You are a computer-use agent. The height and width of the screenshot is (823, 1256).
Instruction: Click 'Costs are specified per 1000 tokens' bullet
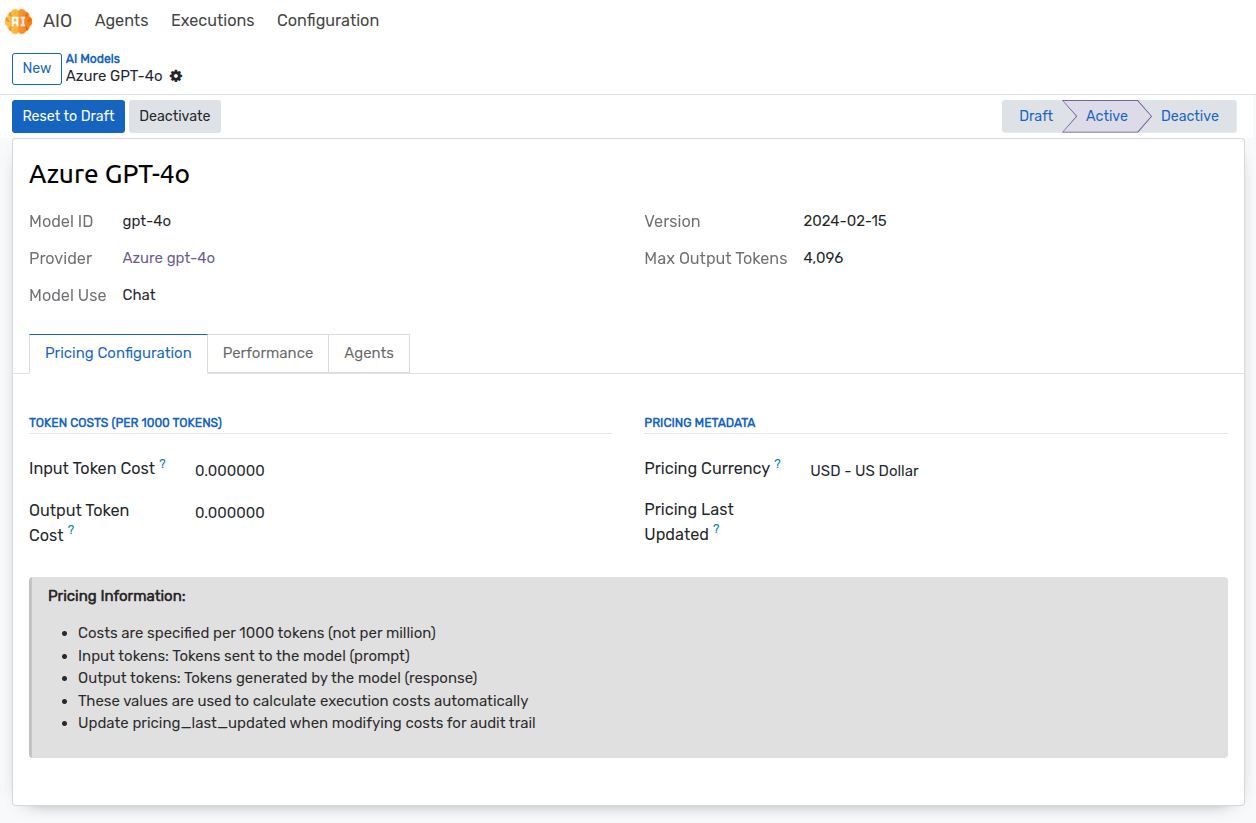pos(257,633)
